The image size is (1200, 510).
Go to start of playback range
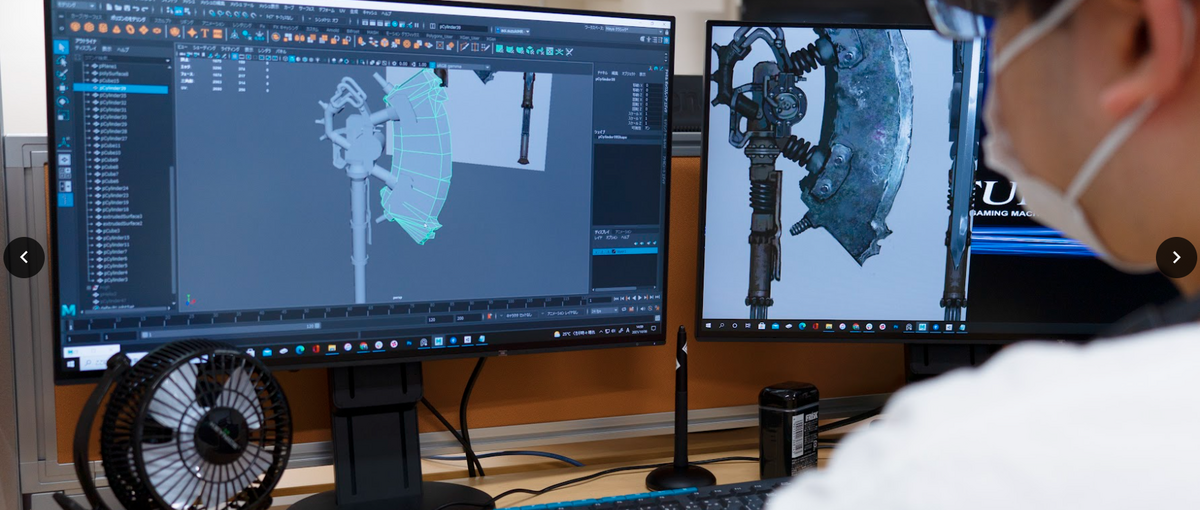616,298
